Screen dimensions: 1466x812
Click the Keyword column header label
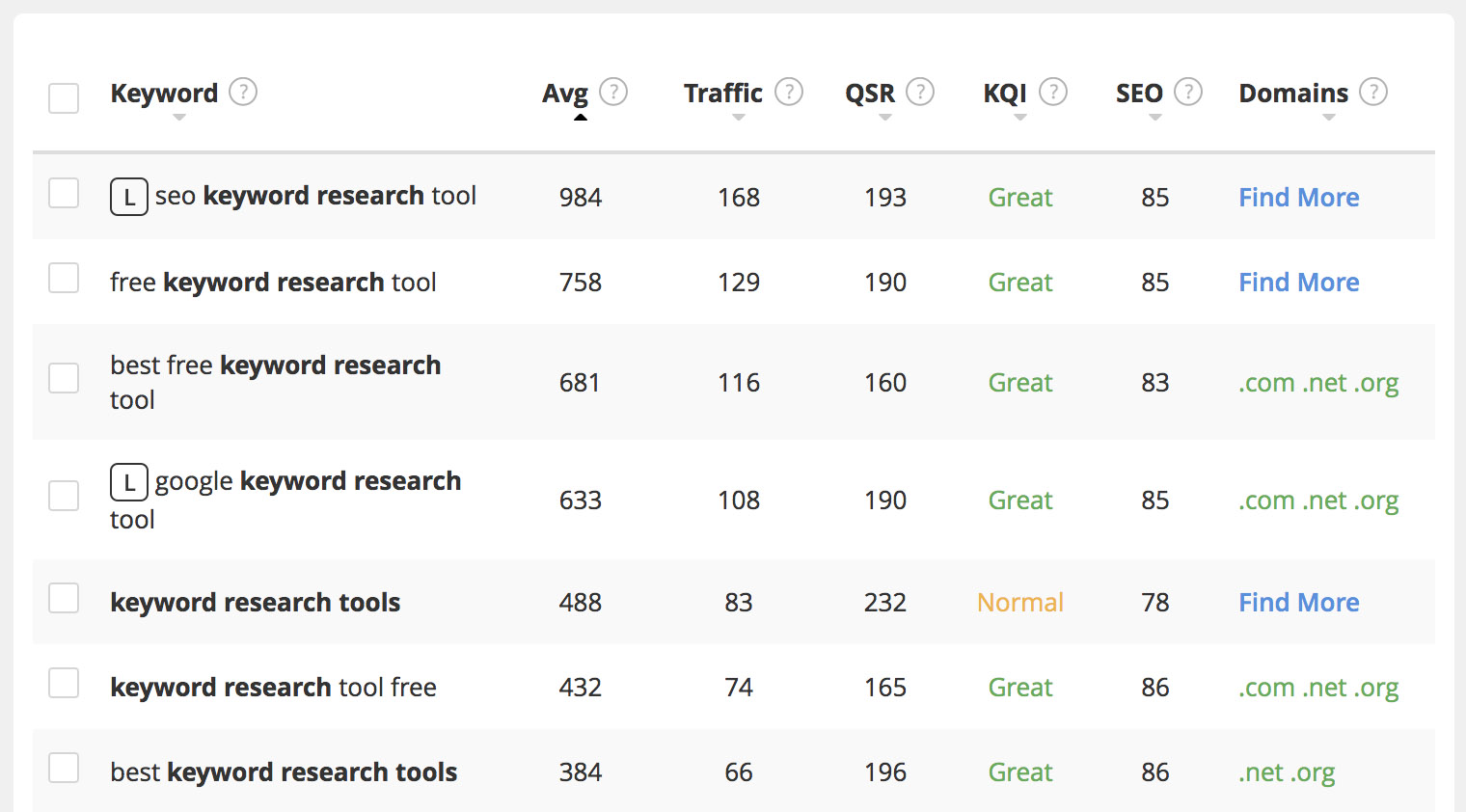[x=164, y=94]
